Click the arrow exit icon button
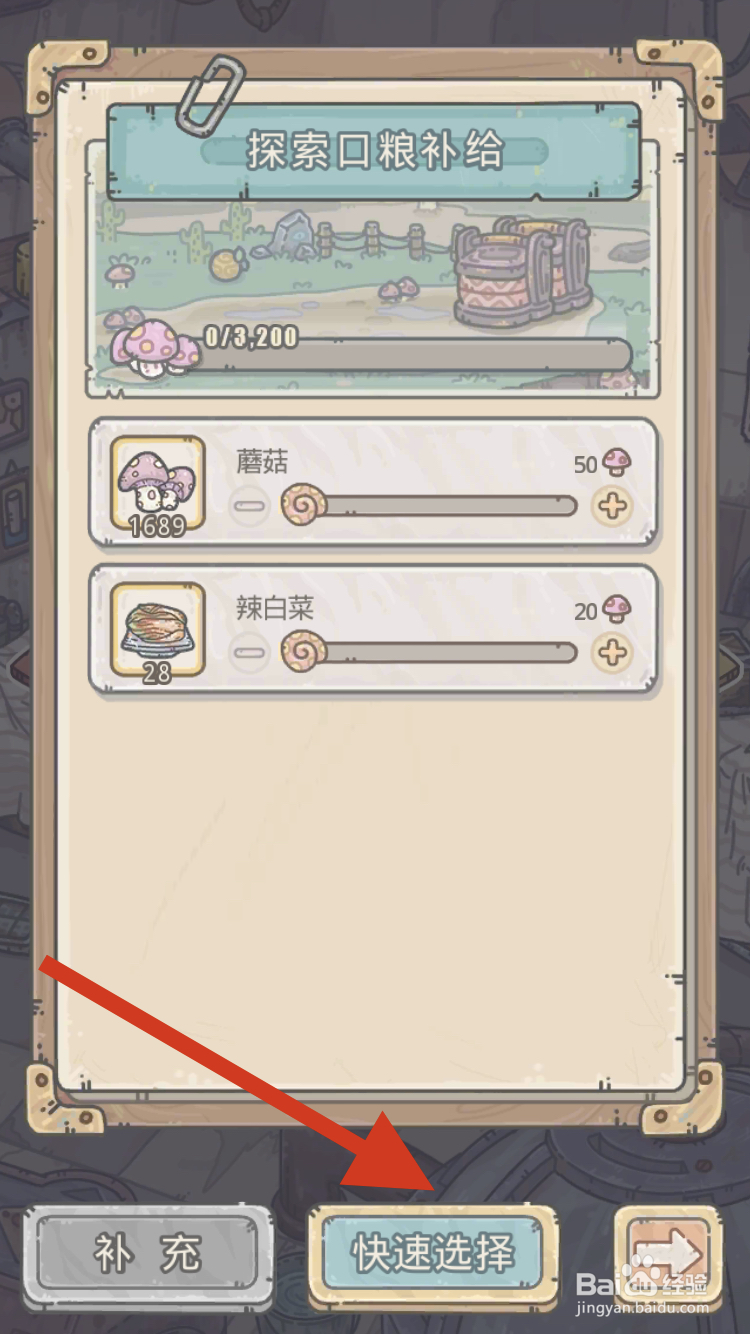 click(x=668, y=1256)
